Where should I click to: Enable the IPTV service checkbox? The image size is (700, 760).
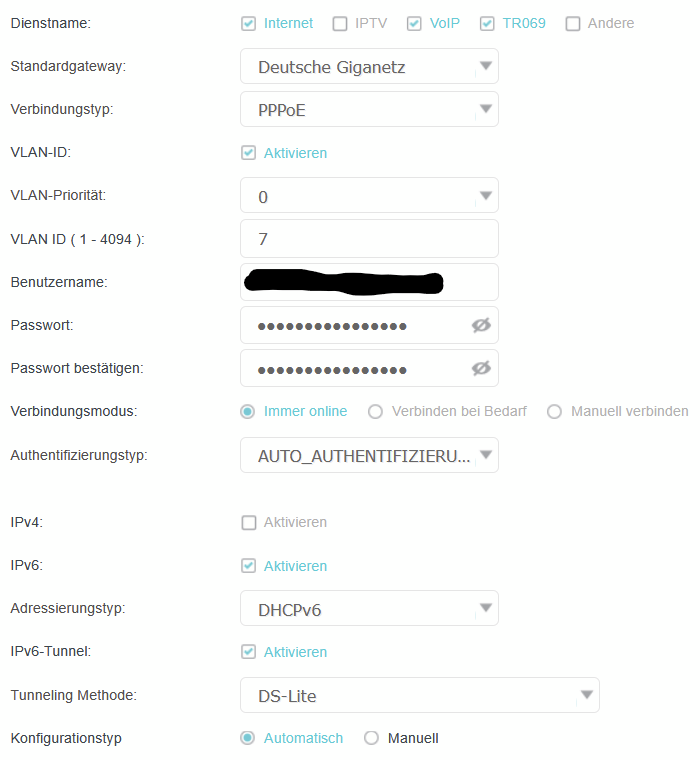pyautogui.click(x=340, y=23)
